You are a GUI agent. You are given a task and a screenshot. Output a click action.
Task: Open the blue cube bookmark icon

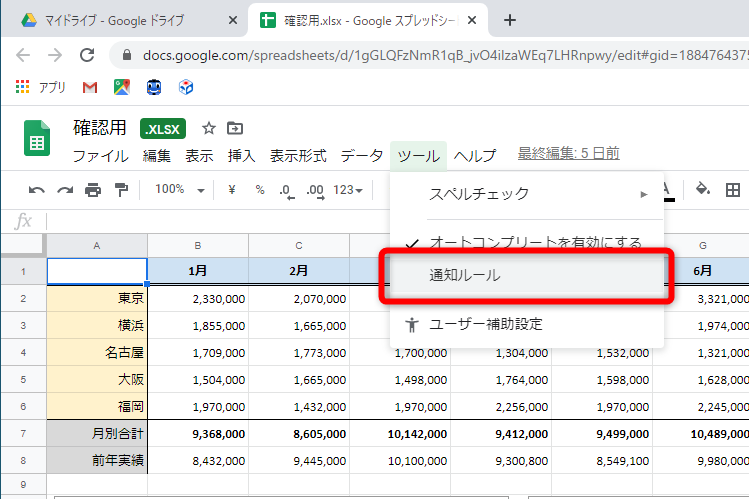[x=186, y=87]
